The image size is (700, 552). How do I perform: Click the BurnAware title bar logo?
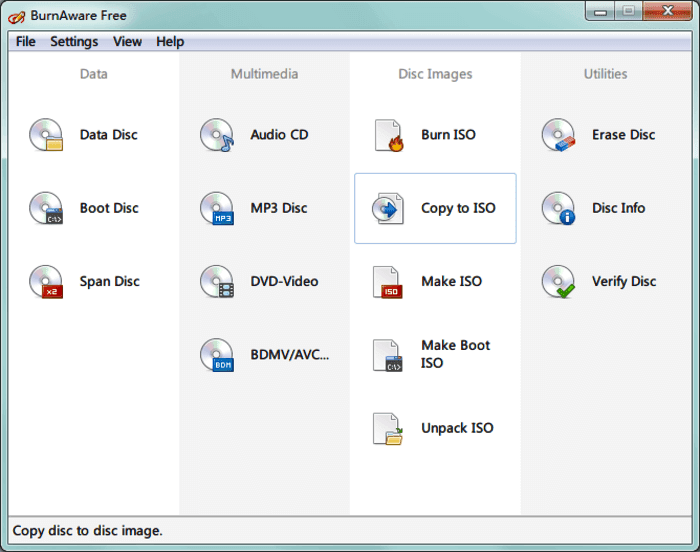point(17,17)
